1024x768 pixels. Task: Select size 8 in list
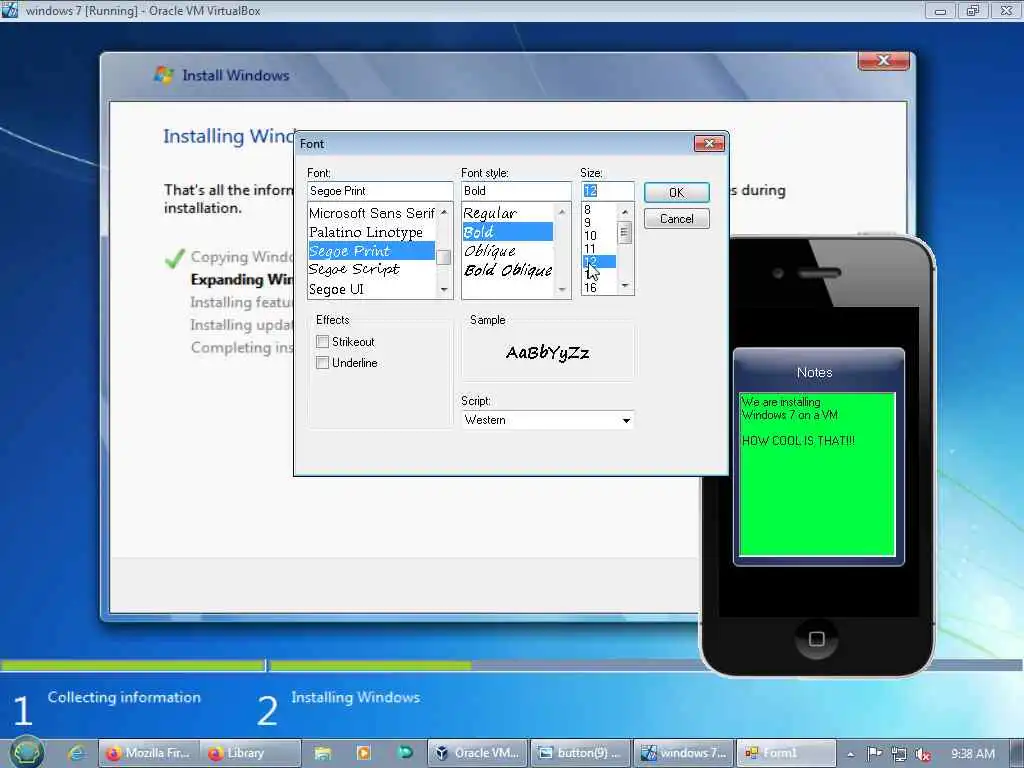pyautogui.click(x=599, y=210)
